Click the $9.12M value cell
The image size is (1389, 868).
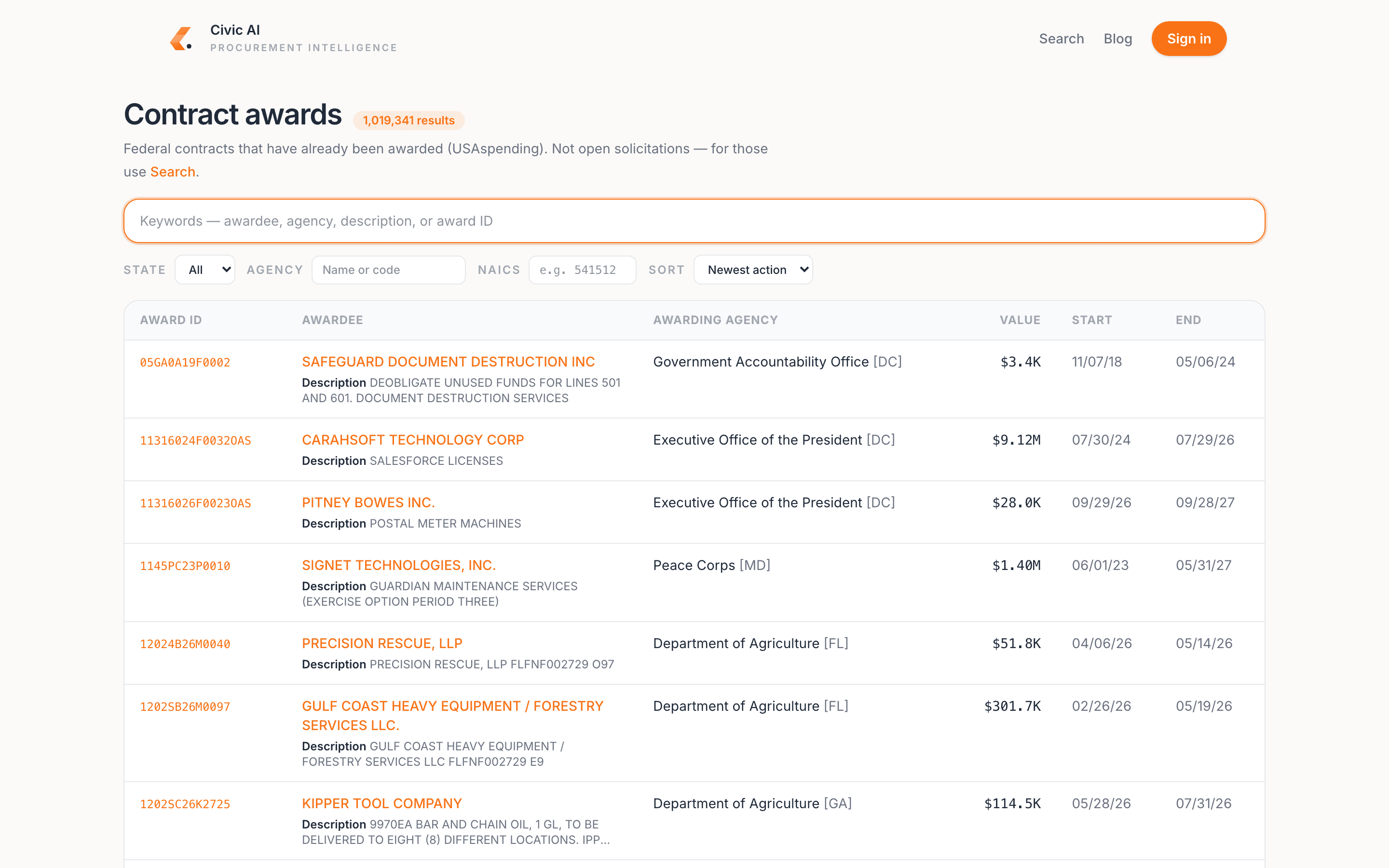point(1016,440)
